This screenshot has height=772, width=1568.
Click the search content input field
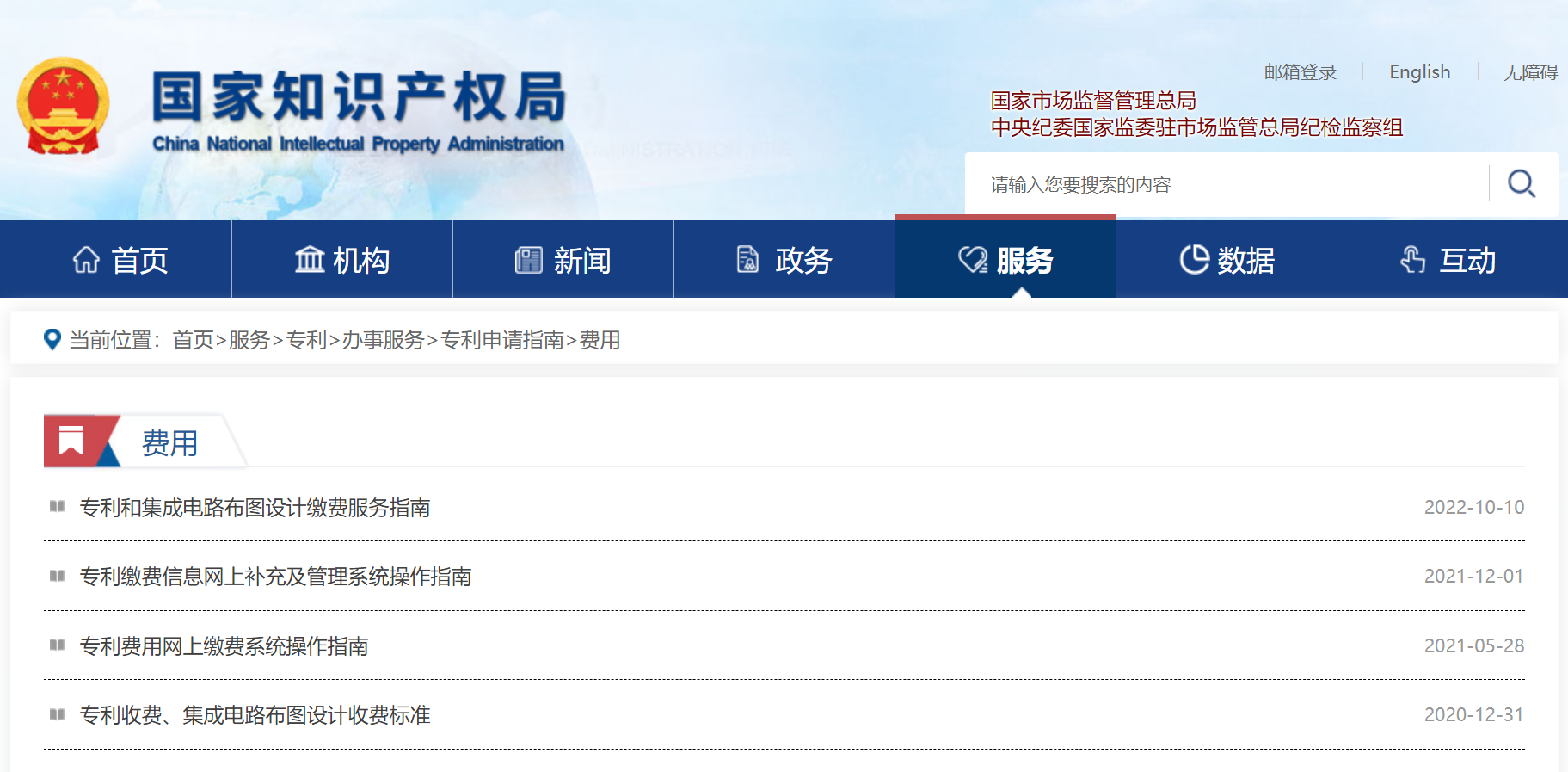(1230, 184)
